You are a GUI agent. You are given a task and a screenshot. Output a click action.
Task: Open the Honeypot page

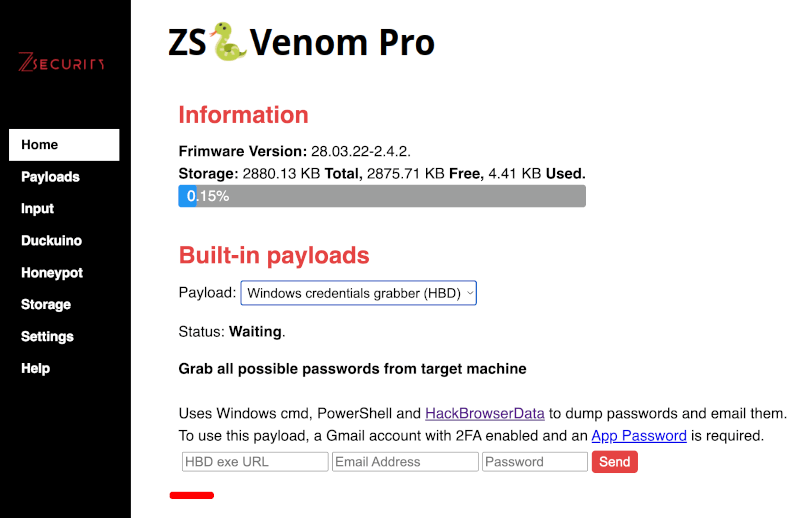click(x=52, y=273)
